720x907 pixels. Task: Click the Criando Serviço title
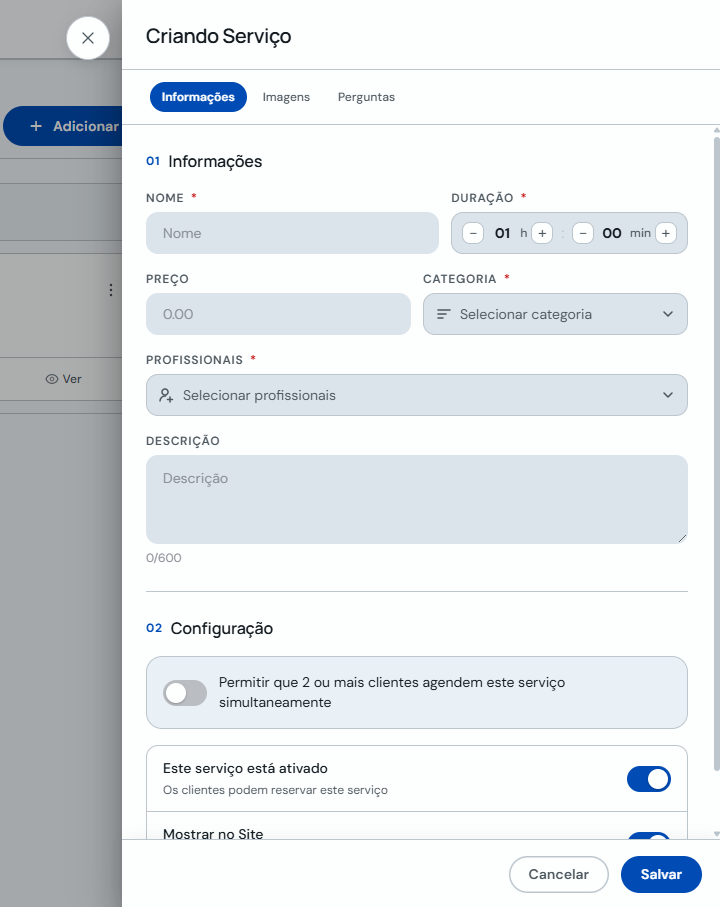click(x=219, y=36)
